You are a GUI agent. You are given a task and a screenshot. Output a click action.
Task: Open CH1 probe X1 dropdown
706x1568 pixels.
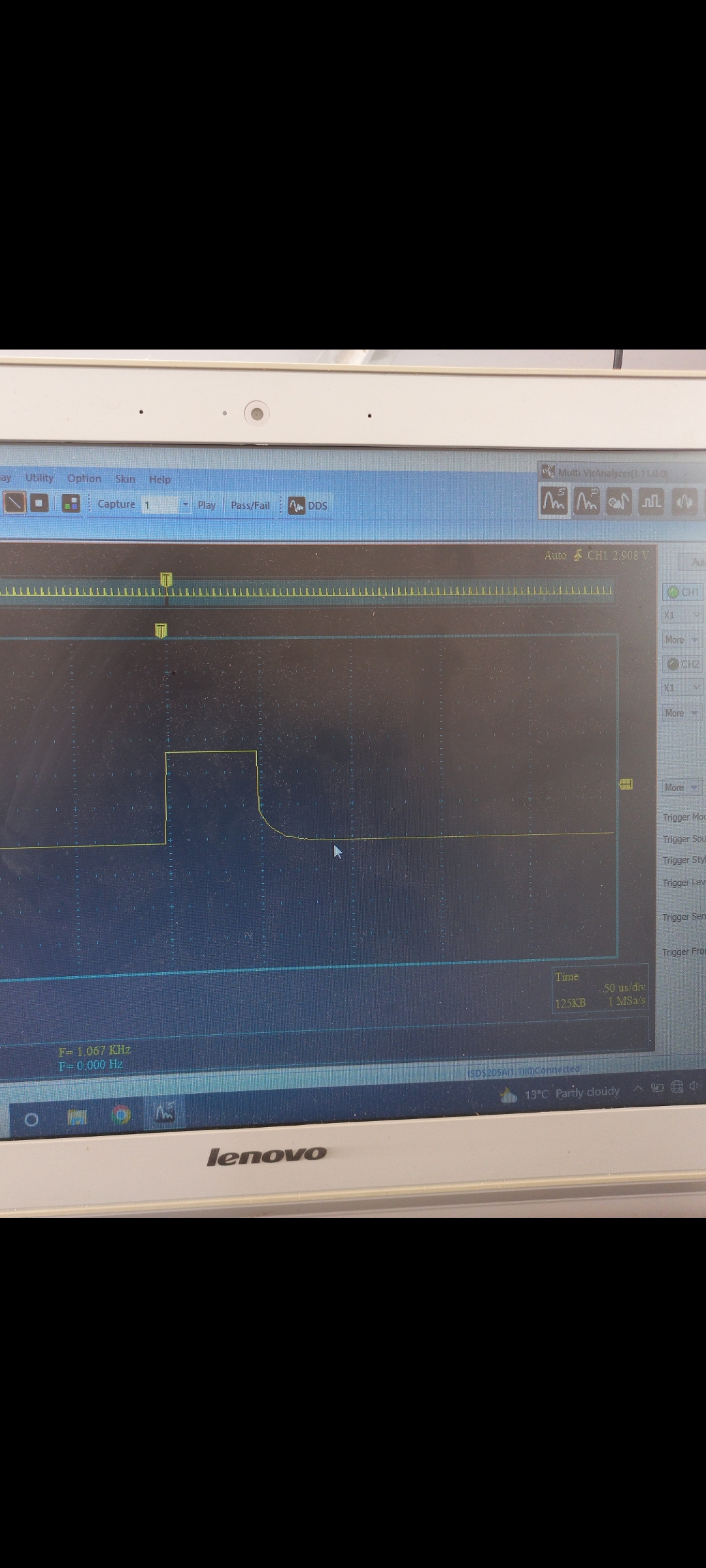click(x=682, y=615)
